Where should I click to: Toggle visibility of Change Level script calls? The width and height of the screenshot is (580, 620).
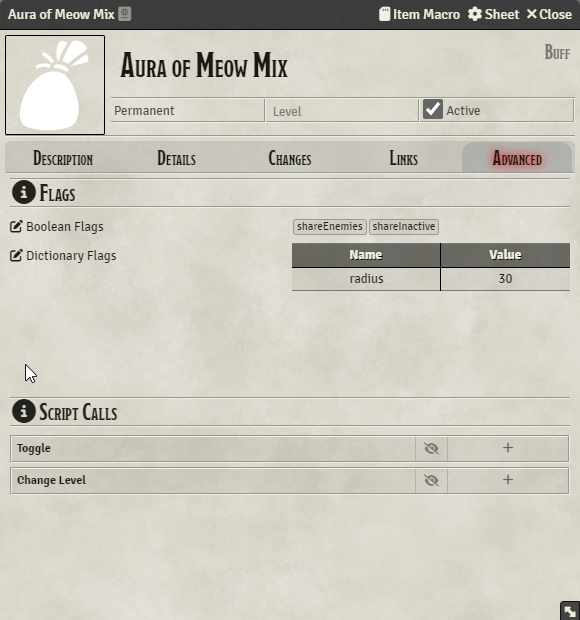point(431,480)
